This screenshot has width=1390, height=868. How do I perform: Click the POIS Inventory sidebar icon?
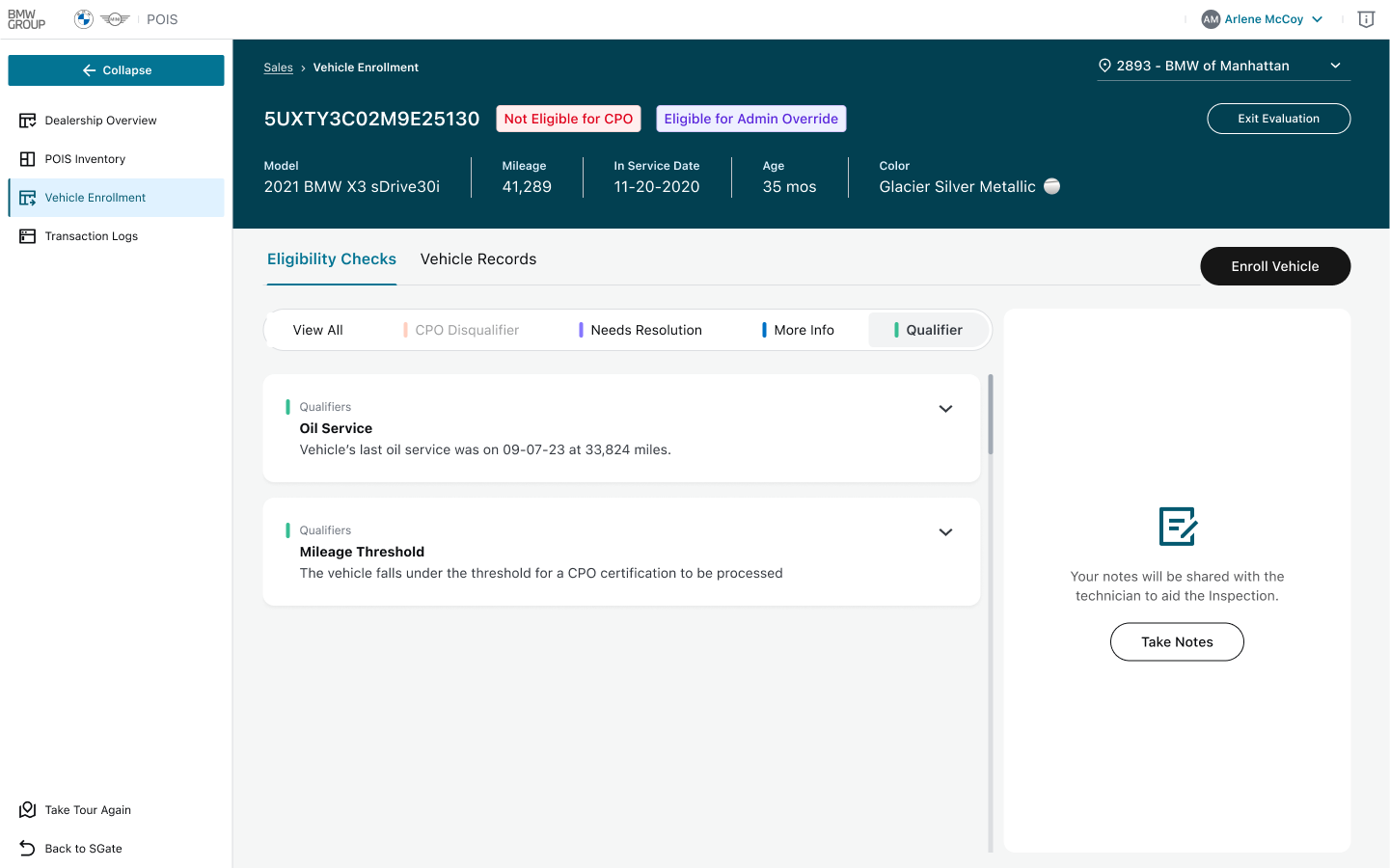pyautogui.click(x=28, y=159)
